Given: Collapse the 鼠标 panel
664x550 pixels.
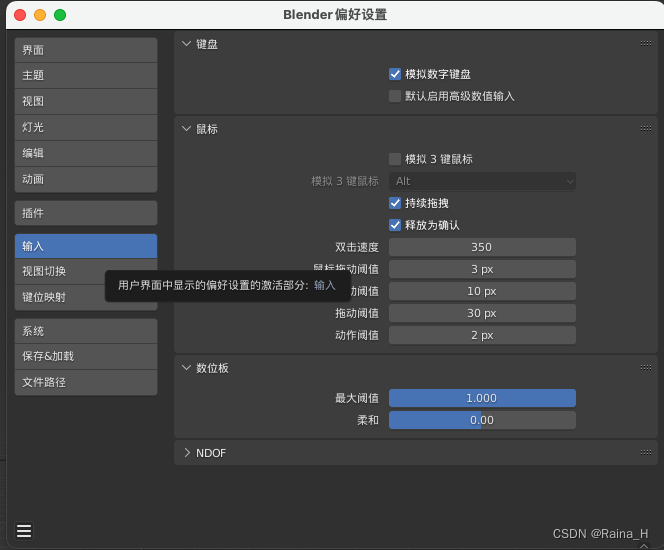Looking at the screenshot, I should [x=186, y=129].
